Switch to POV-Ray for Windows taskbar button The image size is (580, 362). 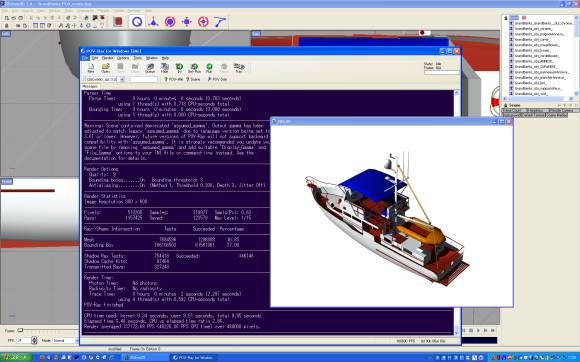pyautogui.click(x=193, y=357)
